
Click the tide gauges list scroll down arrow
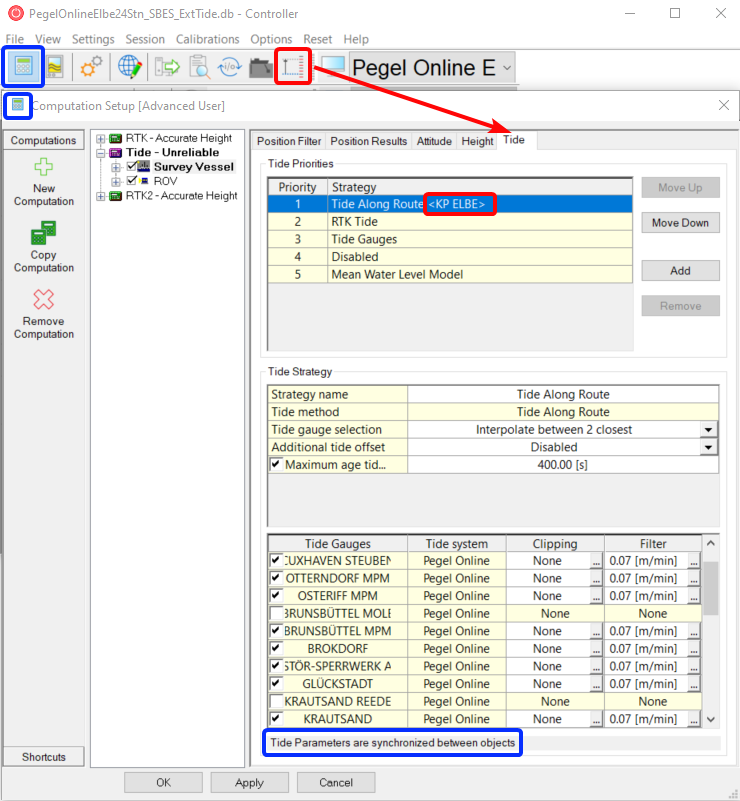click(x=711, y=719)
